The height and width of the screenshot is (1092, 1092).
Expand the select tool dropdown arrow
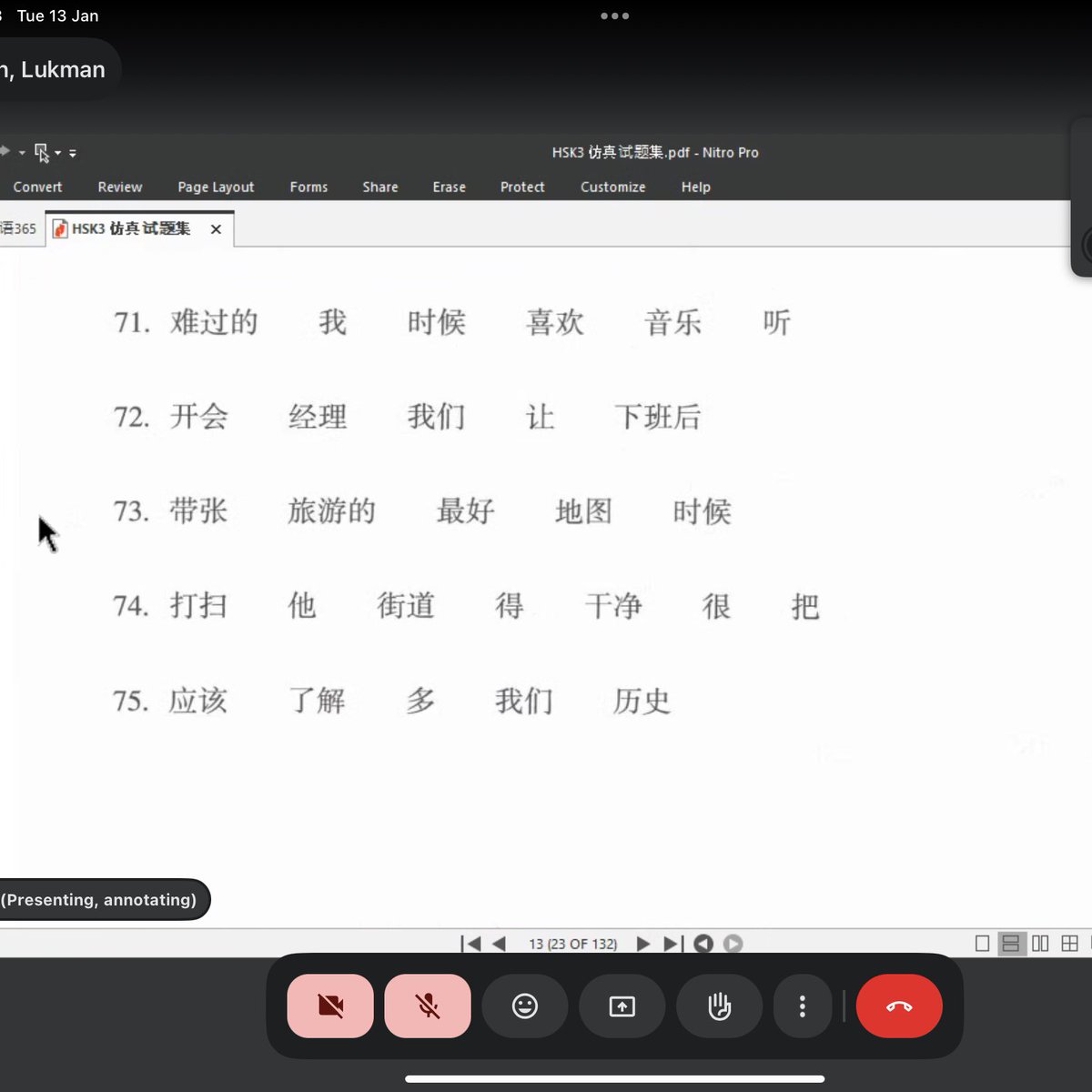(x=57, y=153)
